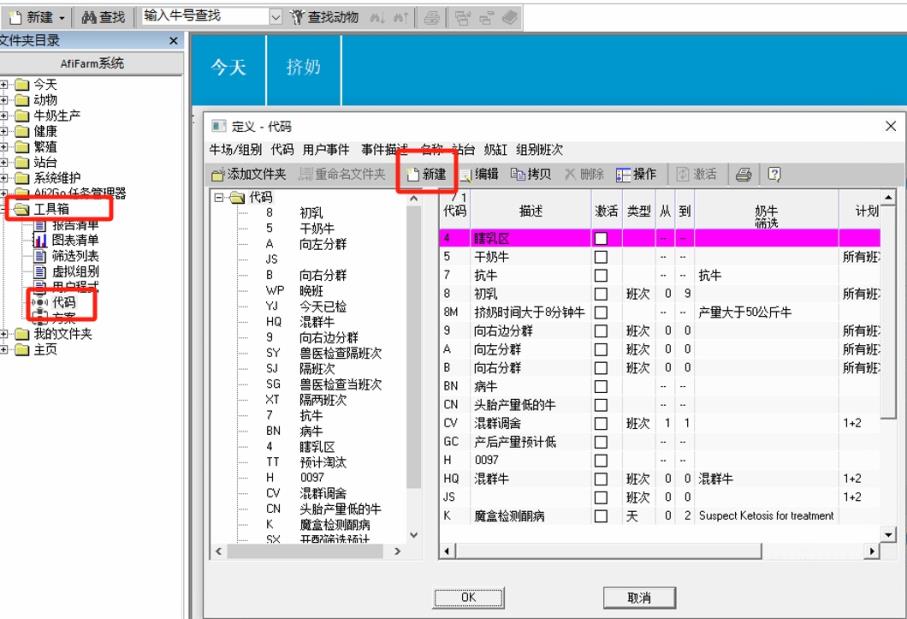Expand the 健康 folder node
This screenshot has height=619, width=907.
(3, 131)
